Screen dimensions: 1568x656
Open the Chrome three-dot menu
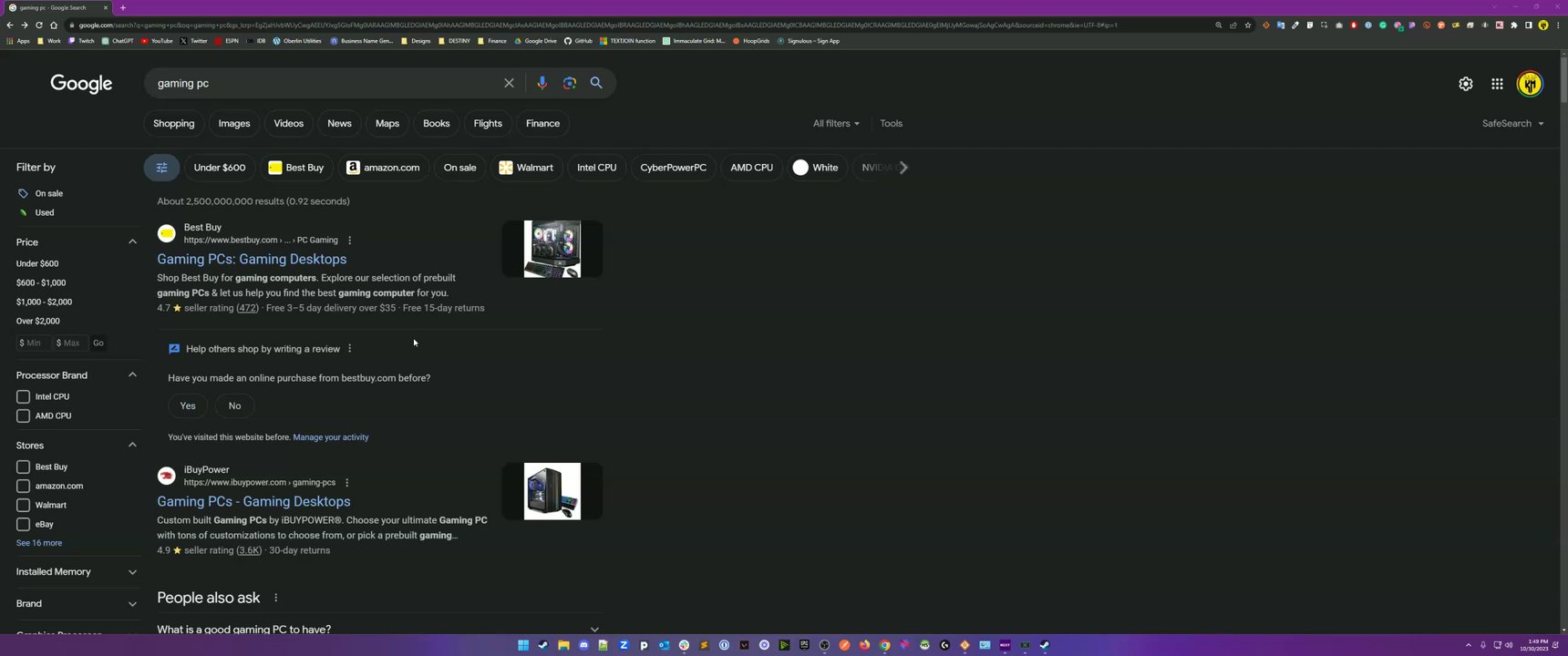pyautogui.click(x=1558, y=26)
